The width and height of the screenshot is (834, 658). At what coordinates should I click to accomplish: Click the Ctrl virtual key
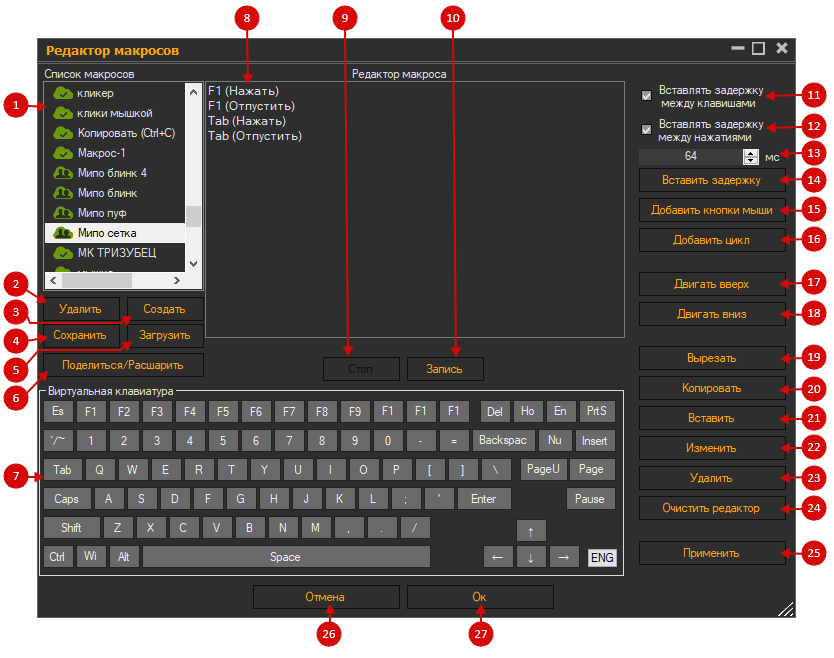[58, 557]
